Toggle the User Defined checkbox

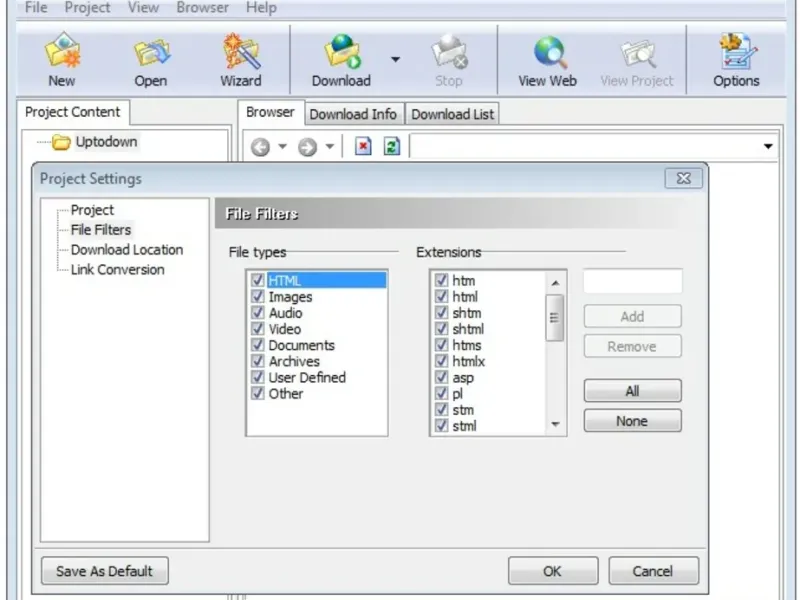point(258,377)
